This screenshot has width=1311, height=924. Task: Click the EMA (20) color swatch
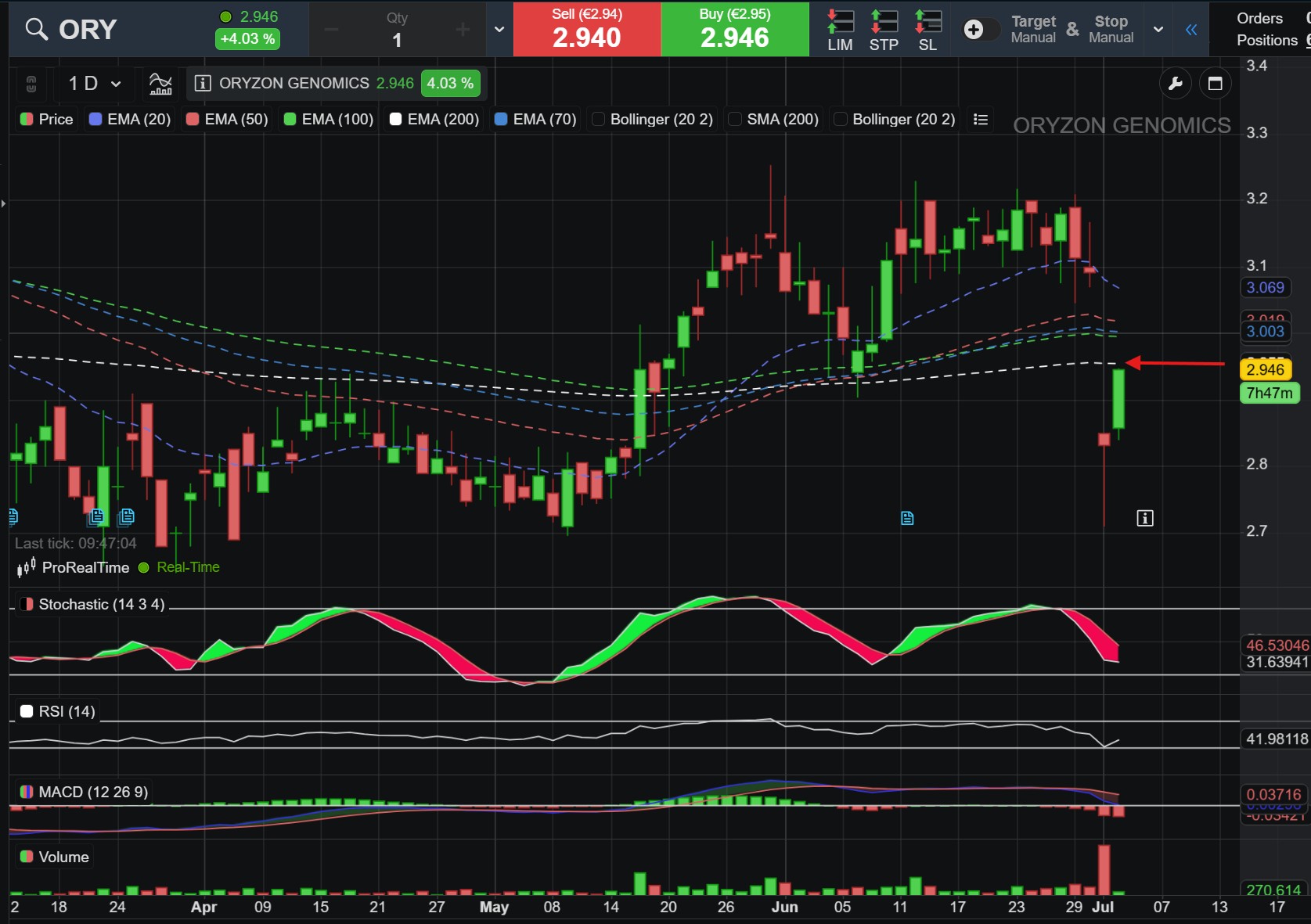(96, 119)
